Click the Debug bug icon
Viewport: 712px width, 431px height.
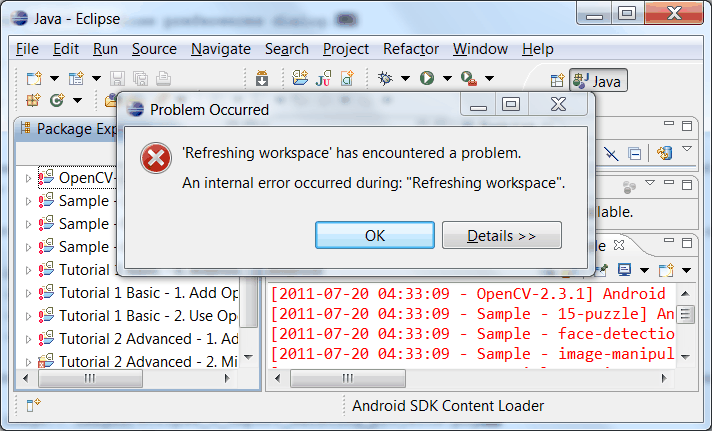[x=385, y=78]
